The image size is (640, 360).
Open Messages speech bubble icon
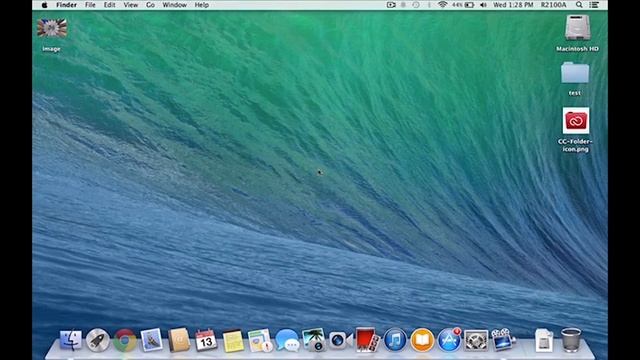(x=287, y=340)
